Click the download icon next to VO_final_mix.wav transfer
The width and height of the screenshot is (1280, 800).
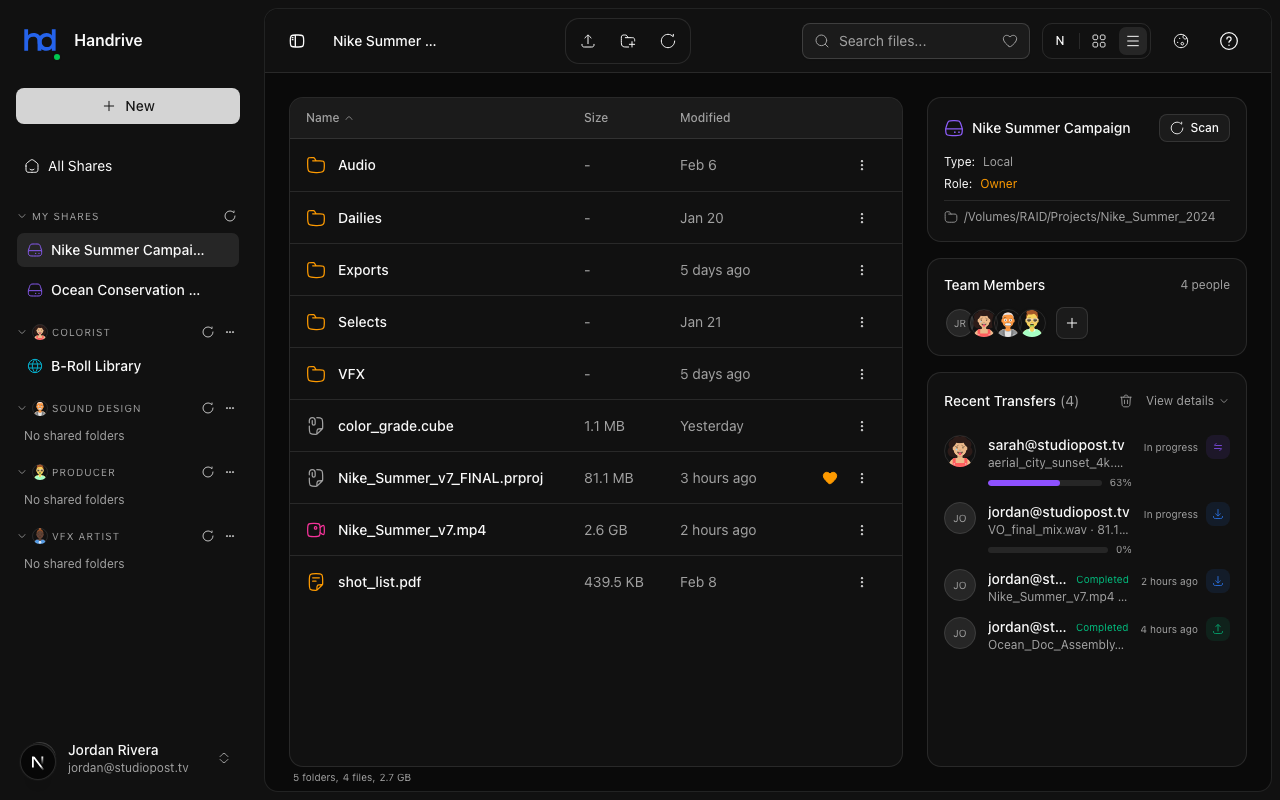[x=1217, y=514]
